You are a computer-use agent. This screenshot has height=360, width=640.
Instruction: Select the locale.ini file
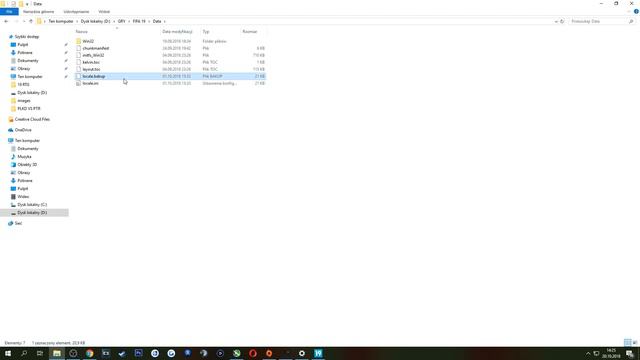pos(170,83)
